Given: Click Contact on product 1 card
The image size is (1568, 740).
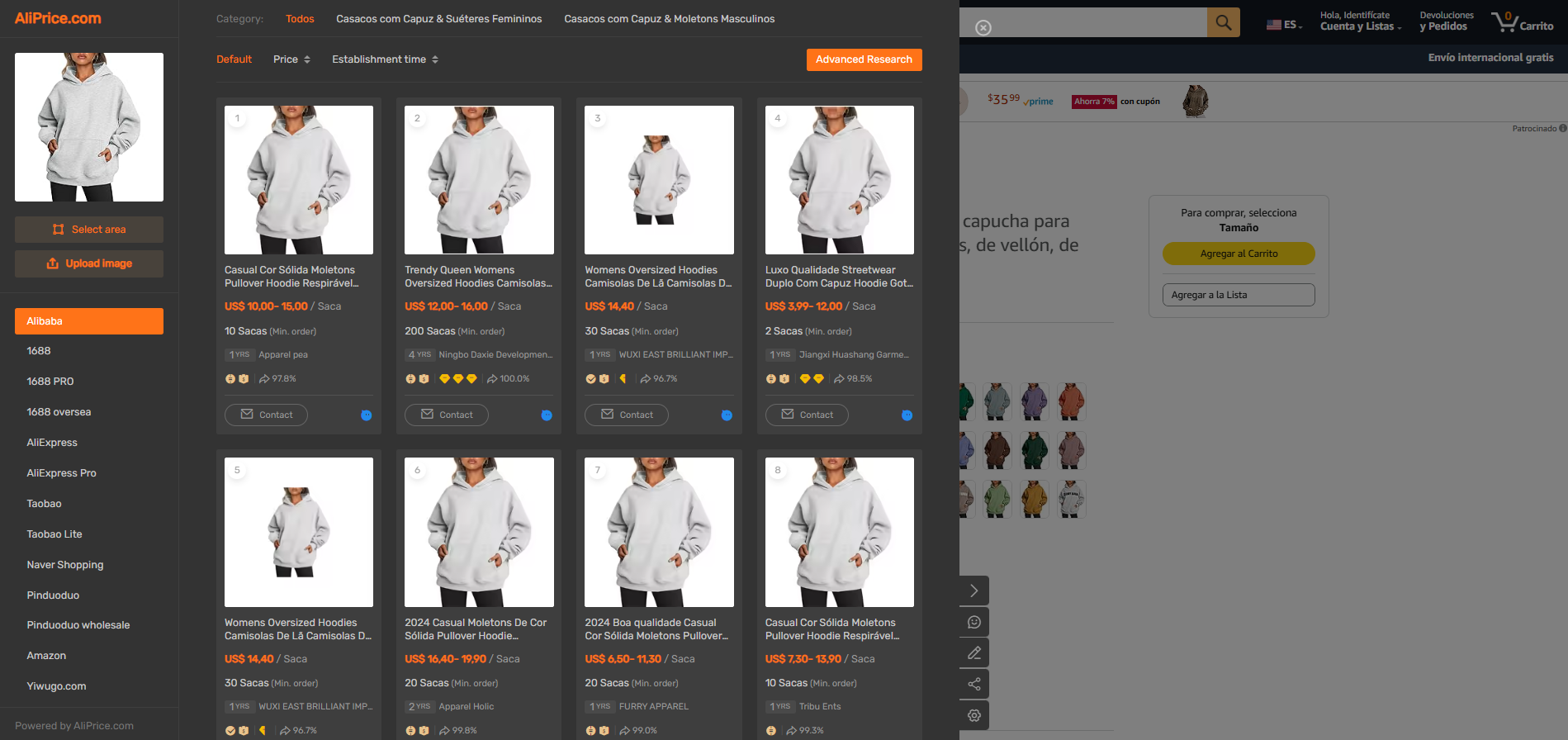Looking at the screenshot, I should [x=266, y=415].
